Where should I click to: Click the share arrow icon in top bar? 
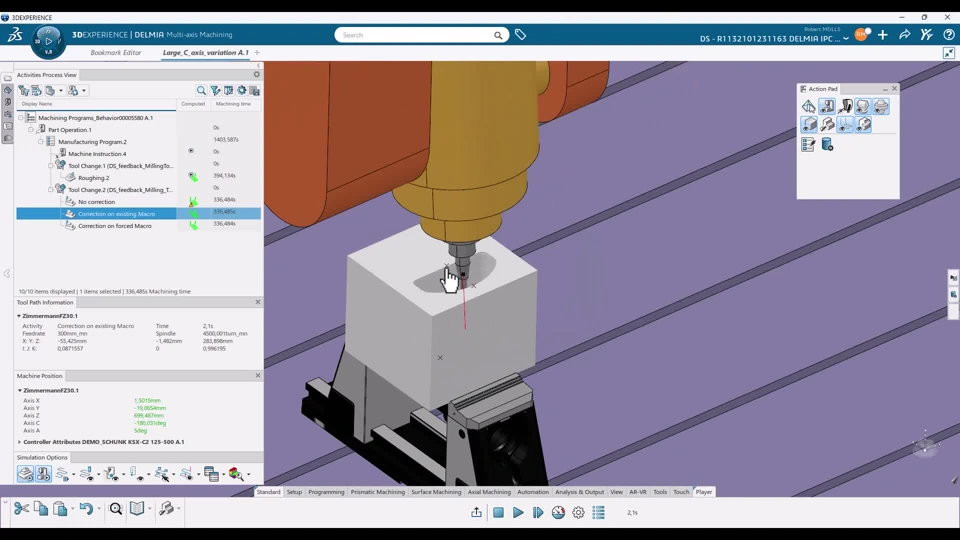pos(904,35)
